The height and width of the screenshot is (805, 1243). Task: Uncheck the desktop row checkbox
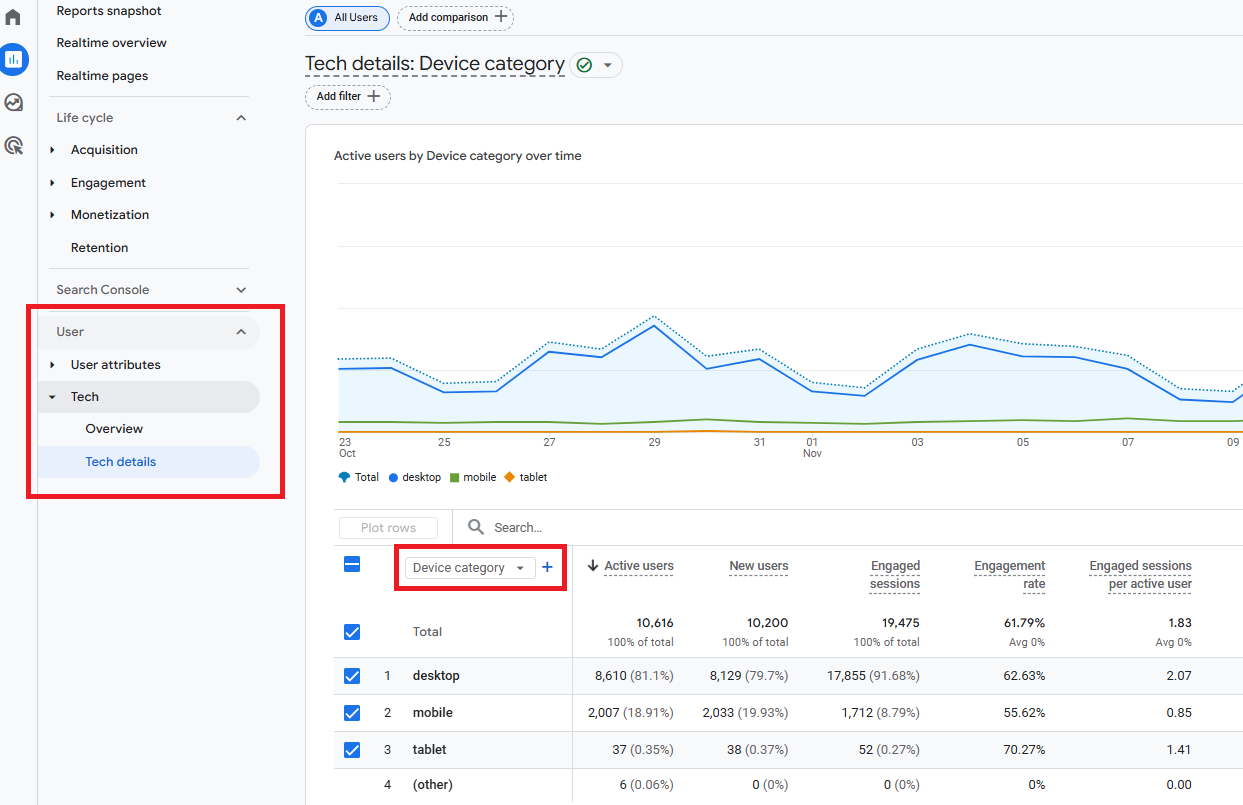tap(352, 676)
